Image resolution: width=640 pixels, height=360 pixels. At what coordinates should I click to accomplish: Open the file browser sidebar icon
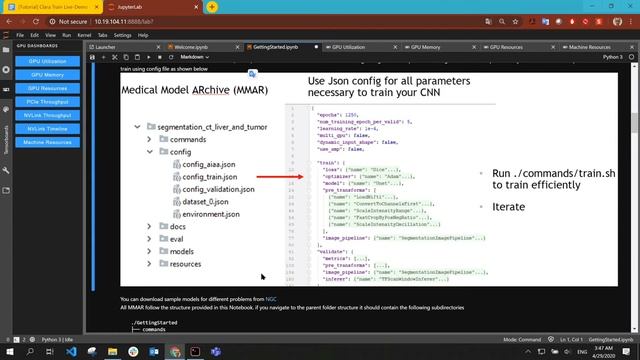tap(6, 50)
